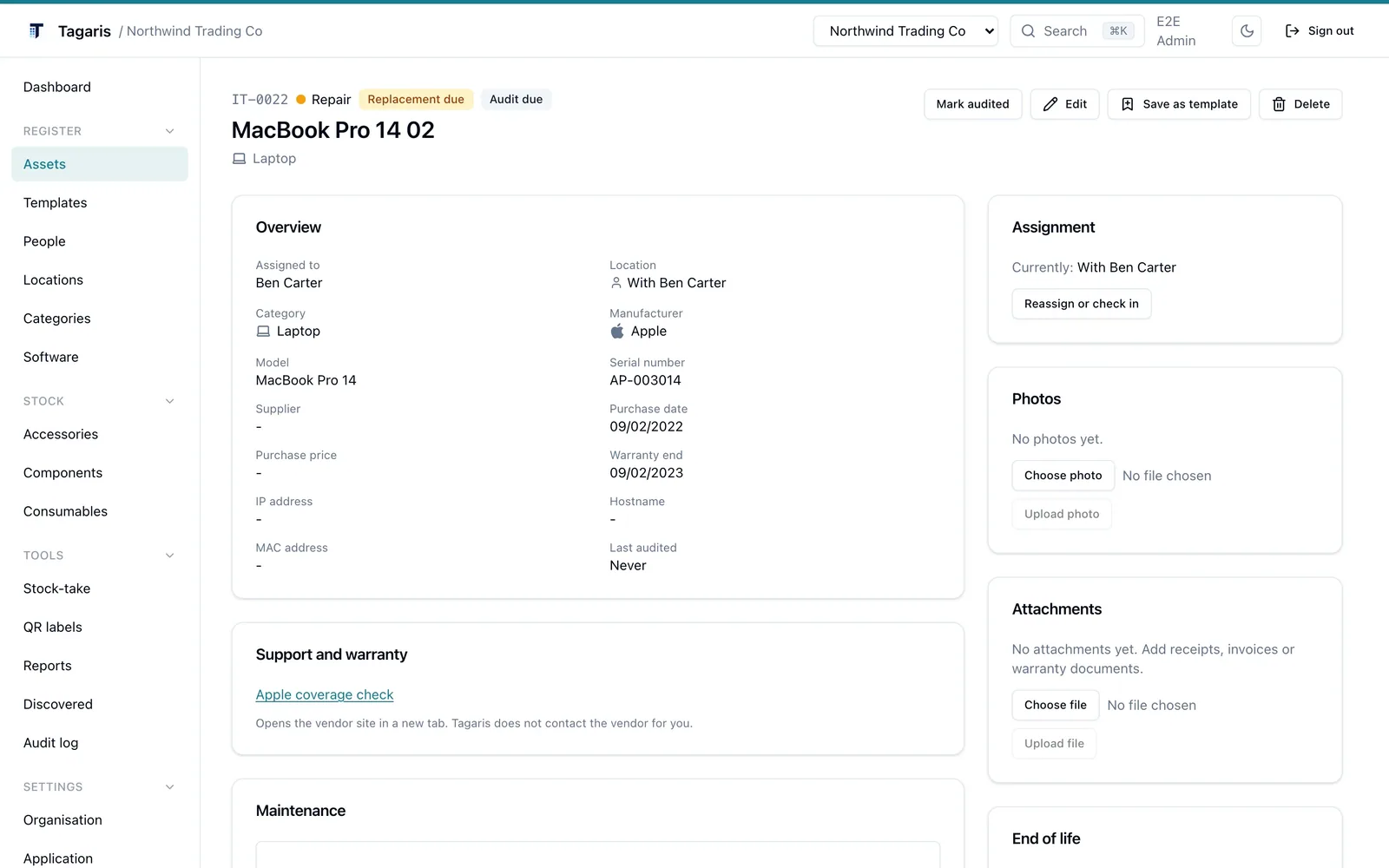Image resolution: width=1389 pixels, height=868 pixels.
Task: Open QR labels page
Action: tap(100, 628)
